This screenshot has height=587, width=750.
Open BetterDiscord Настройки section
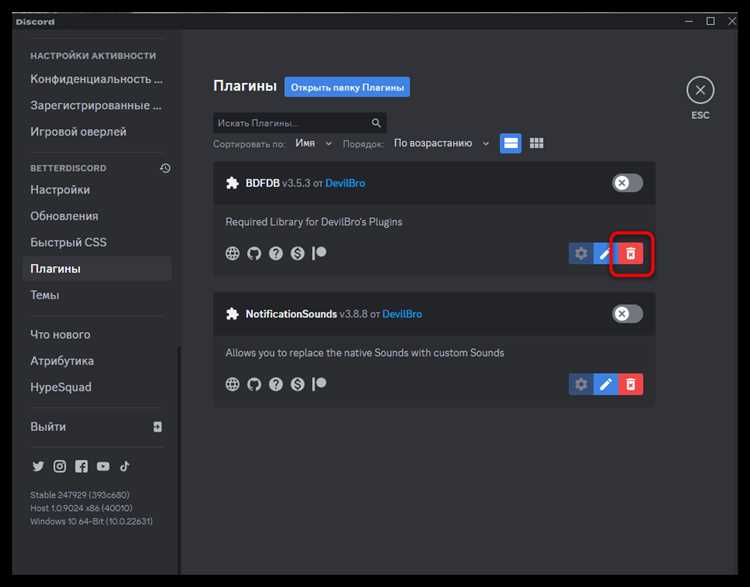click(97, 189)
